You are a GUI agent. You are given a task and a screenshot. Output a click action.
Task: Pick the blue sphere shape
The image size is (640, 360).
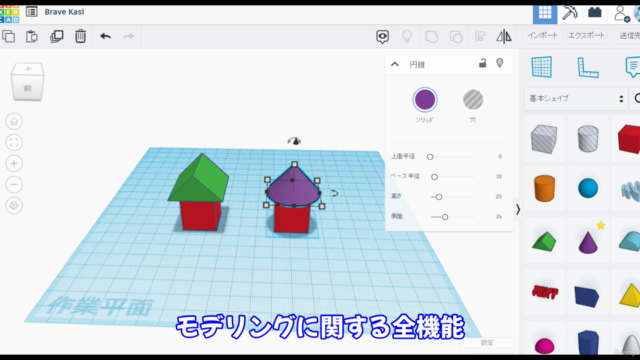click(588, 188)
